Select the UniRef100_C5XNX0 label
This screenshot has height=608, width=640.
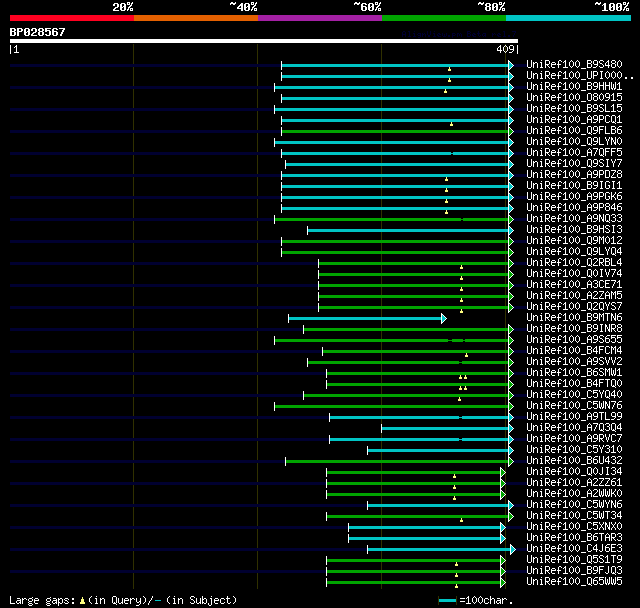point(574,527)
